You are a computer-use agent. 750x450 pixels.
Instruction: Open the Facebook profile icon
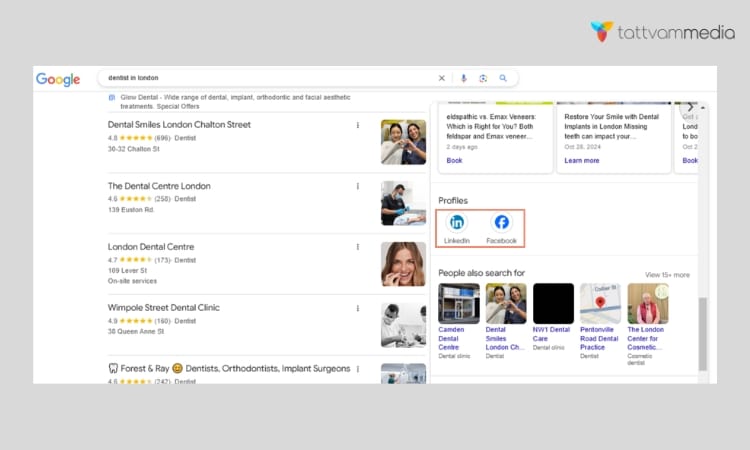pos(501,222)
